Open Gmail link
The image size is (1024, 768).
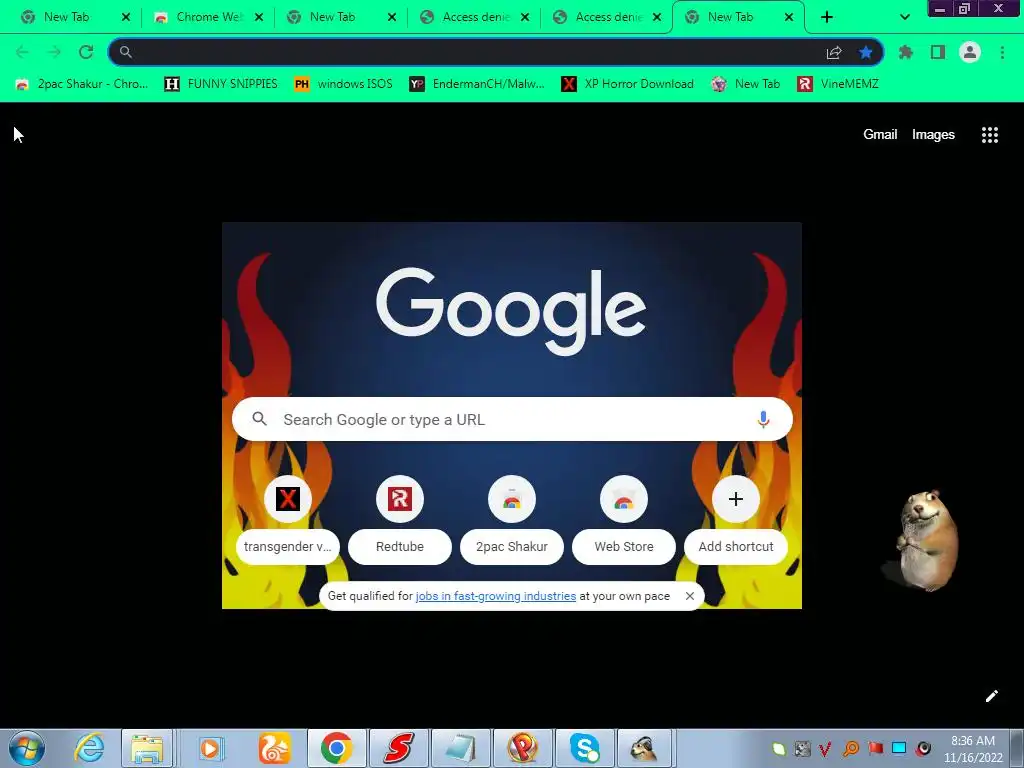tap(880, 135)
